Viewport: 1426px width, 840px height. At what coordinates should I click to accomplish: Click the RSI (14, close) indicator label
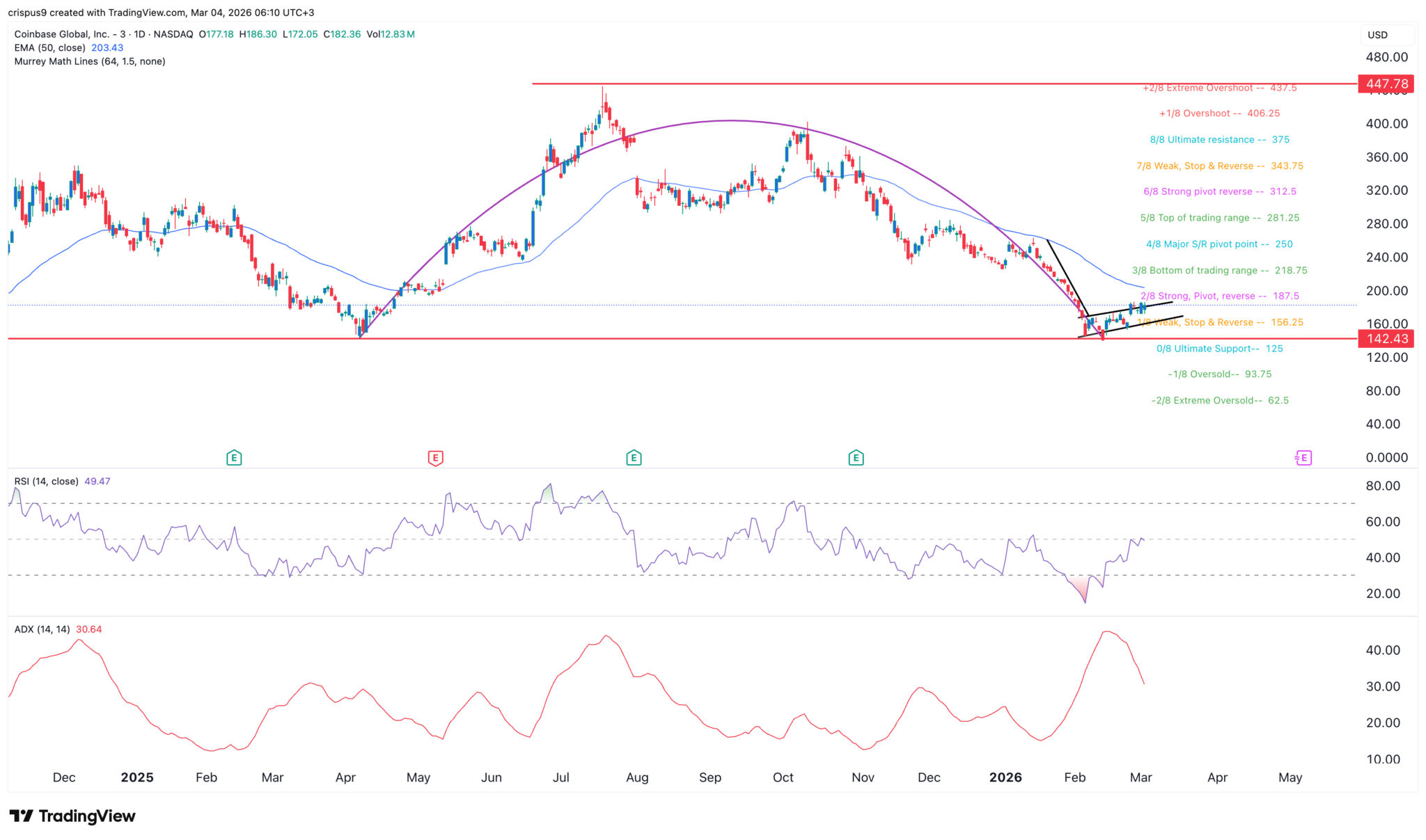pos(46,482)
